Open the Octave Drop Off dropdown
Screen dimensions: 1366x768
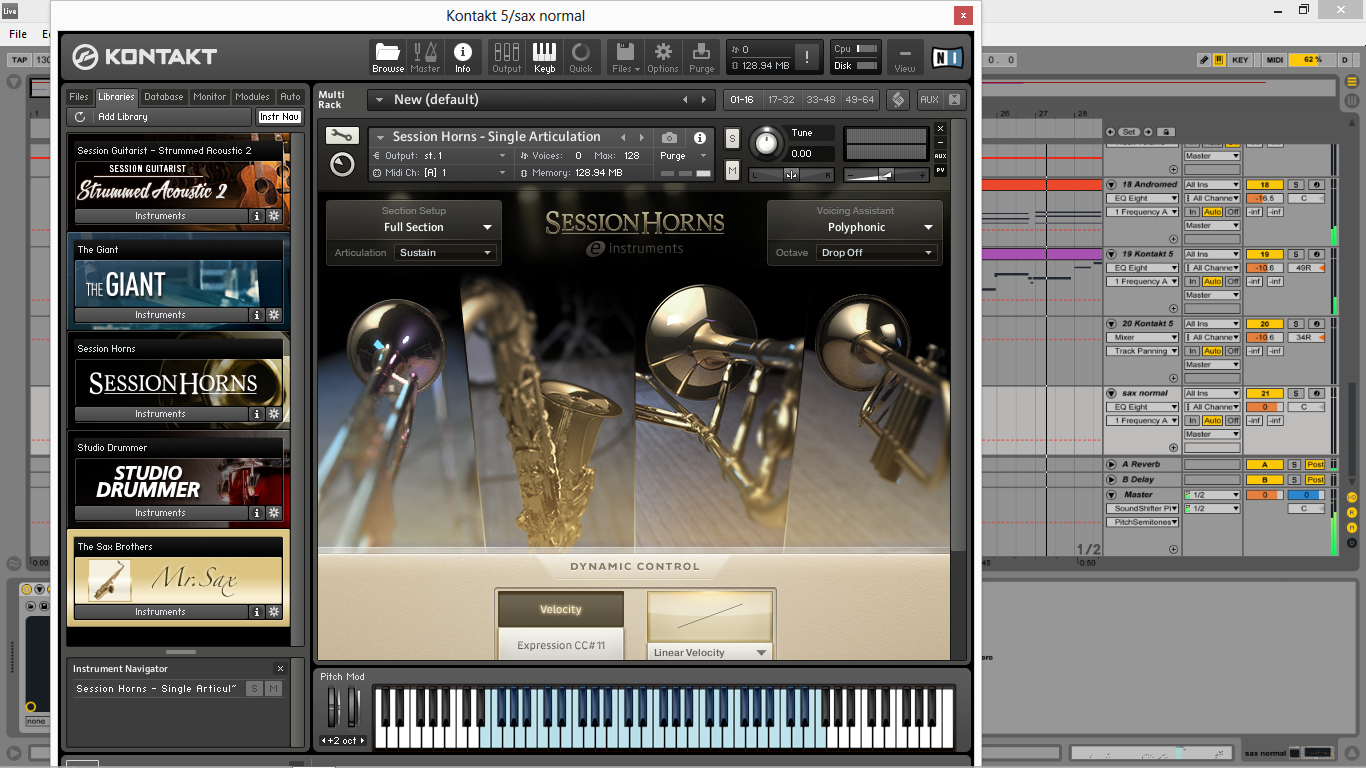877,252
